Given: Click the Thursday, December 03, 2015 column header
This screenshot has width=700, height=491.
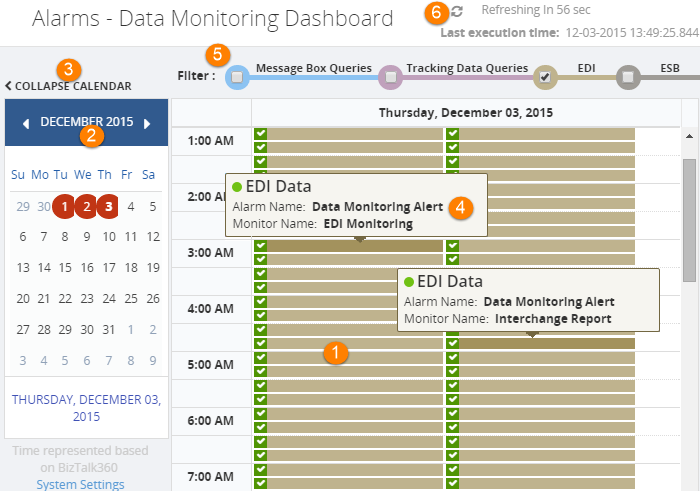Looking at the screenshot, I should 466,112.
